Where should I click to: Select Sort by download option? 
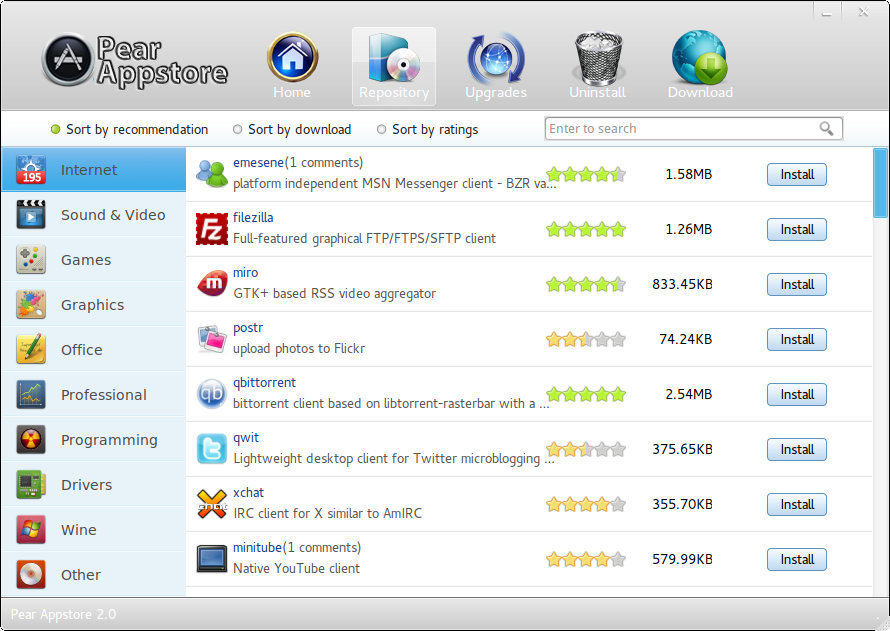(292, 129)
